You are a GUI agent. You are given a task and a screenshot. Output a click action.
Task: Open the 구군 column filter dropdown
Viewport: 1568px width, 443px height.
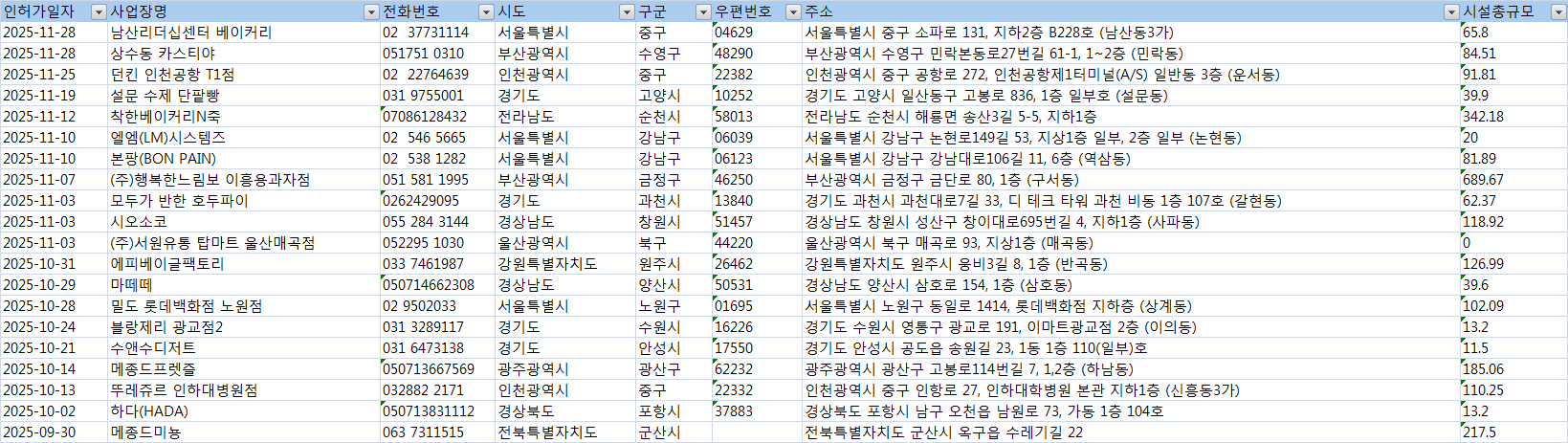click(703, 11)
